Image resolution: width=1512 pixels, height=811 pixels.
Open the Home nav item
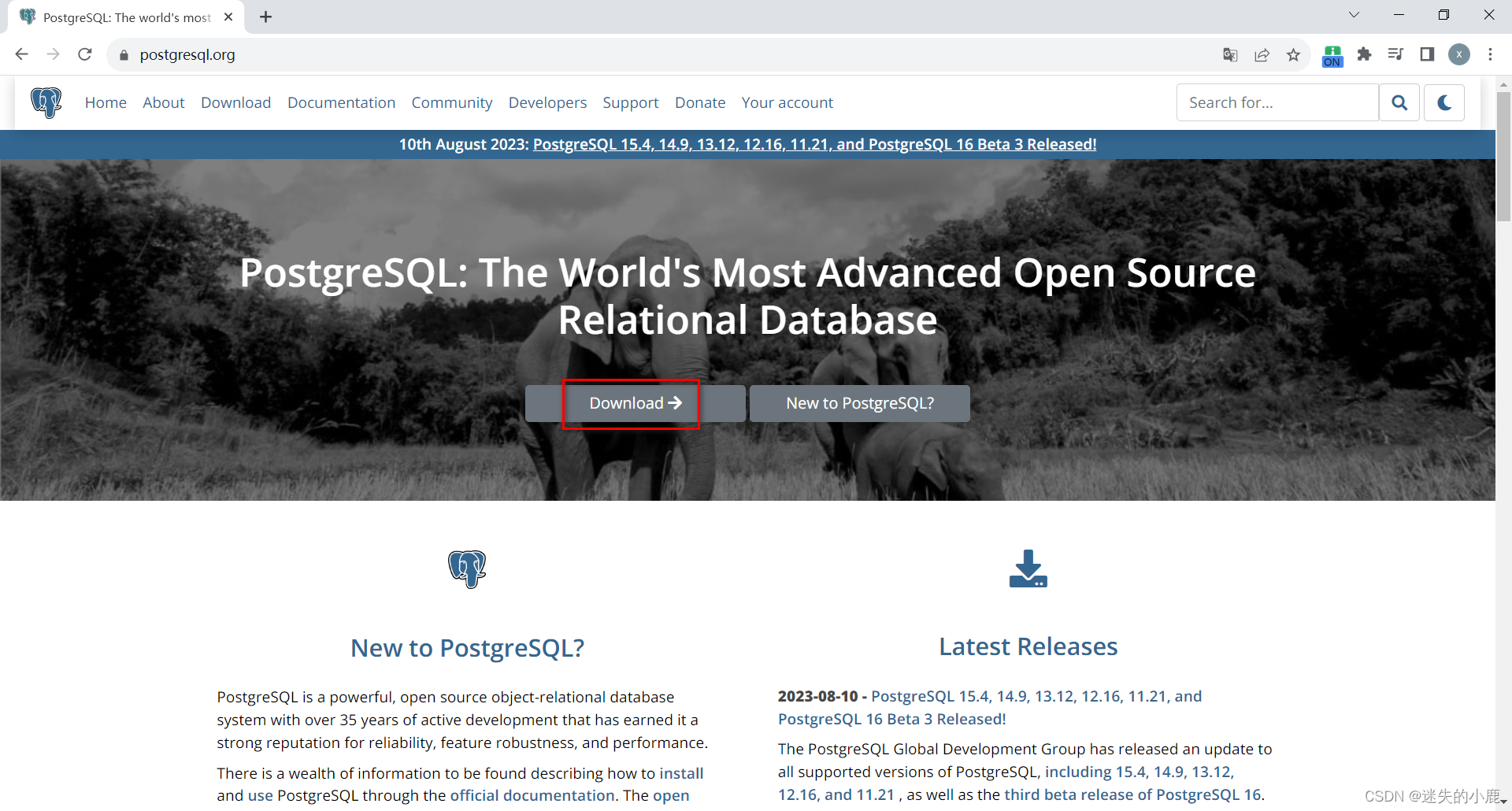tap(106, 102)
